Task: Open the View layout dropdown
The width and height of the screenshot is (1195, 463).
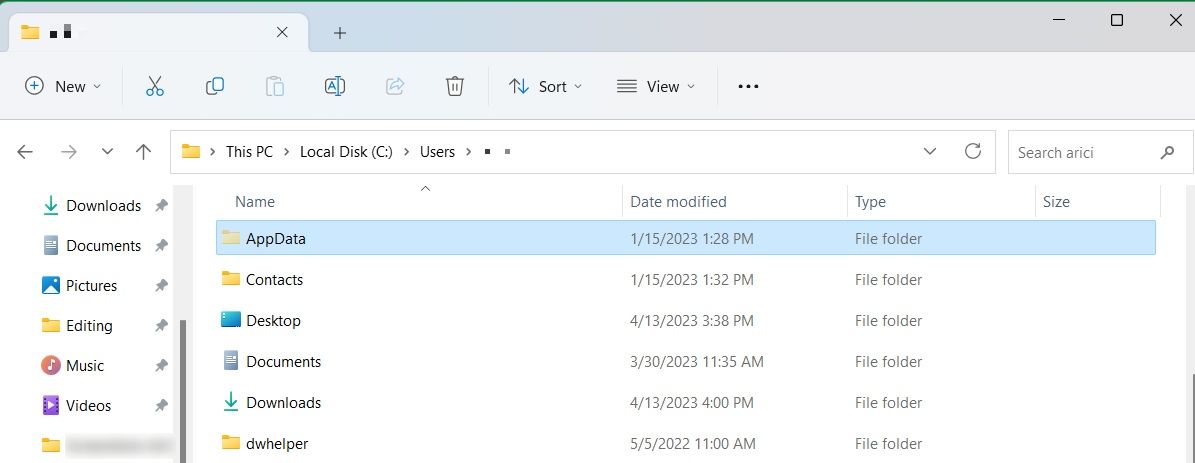Action: [x=655, y=86]
